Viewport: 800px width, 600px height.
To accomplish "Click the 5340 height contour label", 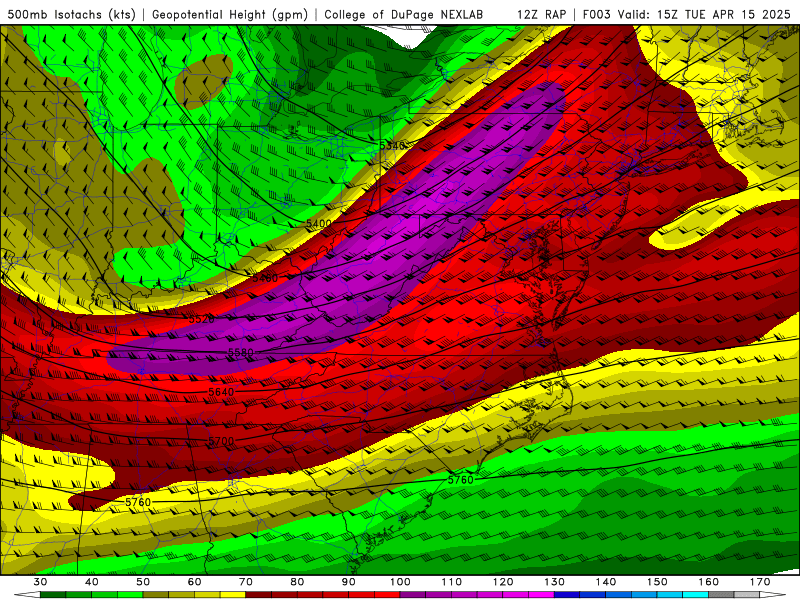I will 392,146.
